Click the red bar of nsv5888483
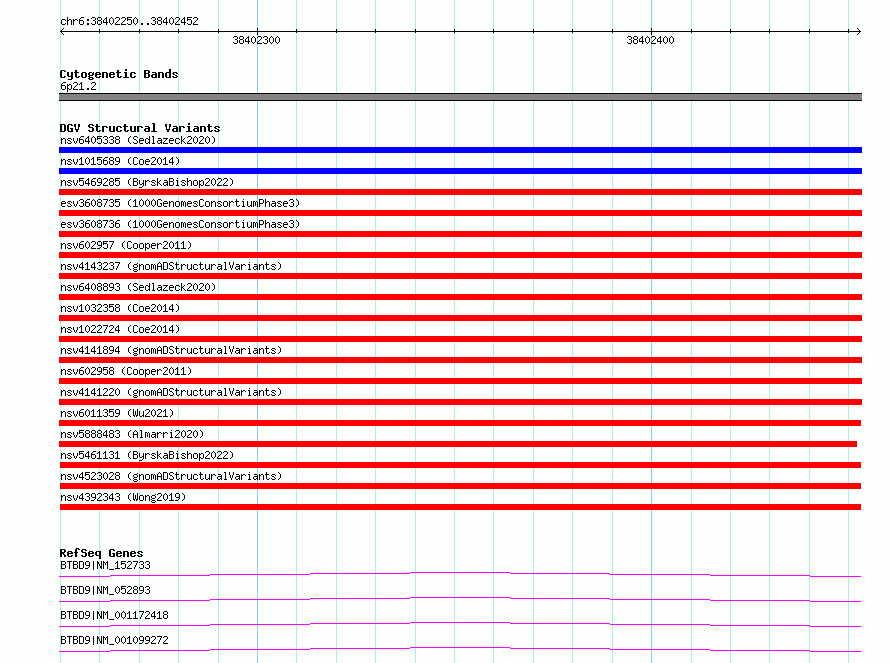This screenshot has width=890, height=663. click(x=458, y=444)
